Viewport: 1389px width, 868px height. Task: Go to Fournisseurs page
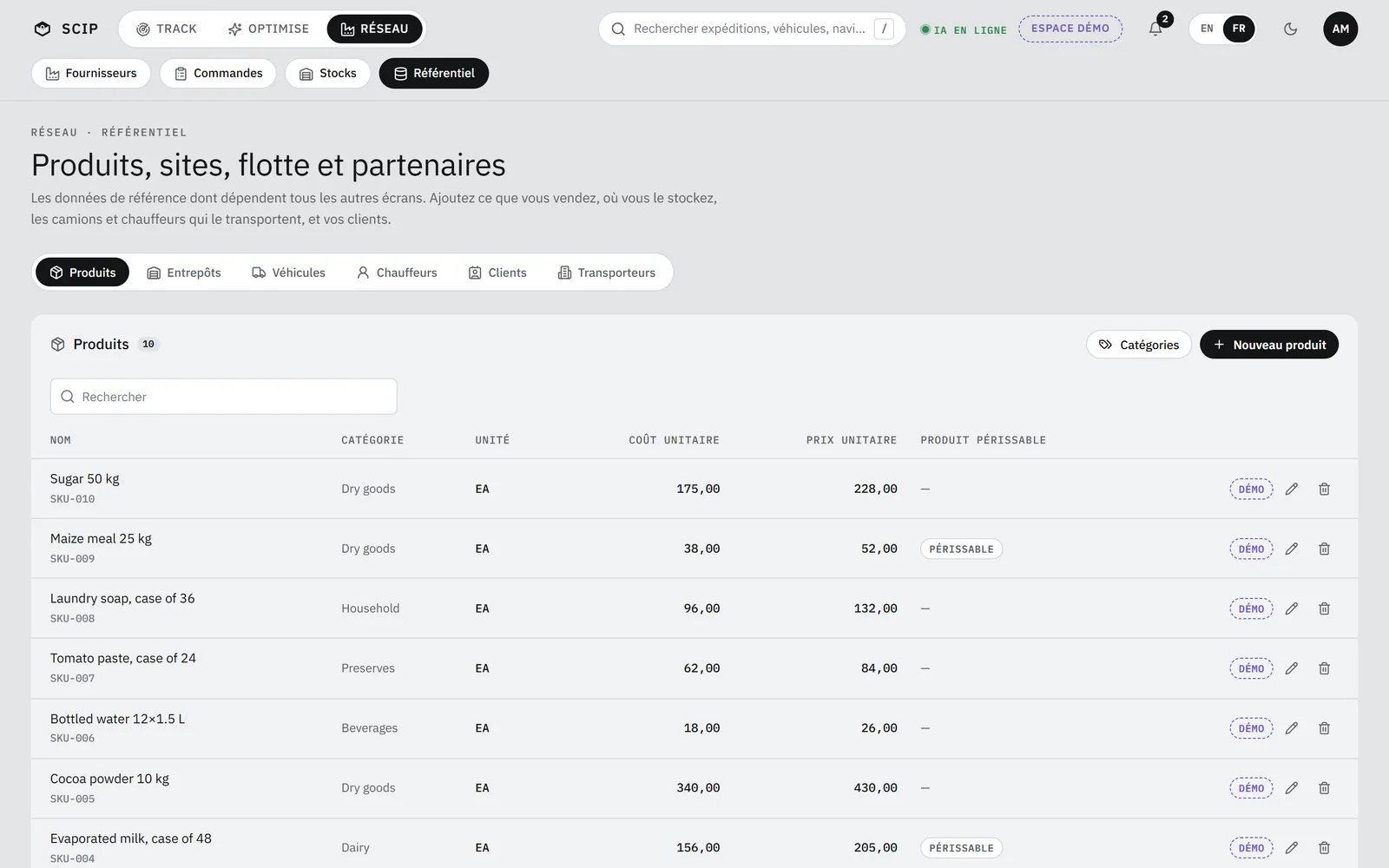(91, 73)
